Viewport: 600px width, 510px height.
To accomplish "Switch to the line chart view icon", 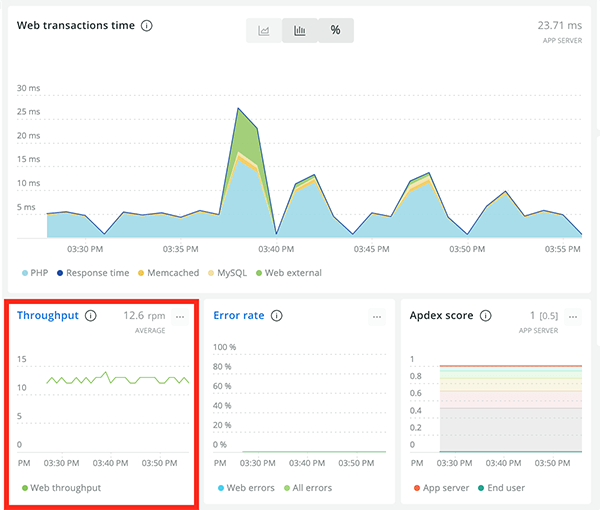I will pos(264,31).
